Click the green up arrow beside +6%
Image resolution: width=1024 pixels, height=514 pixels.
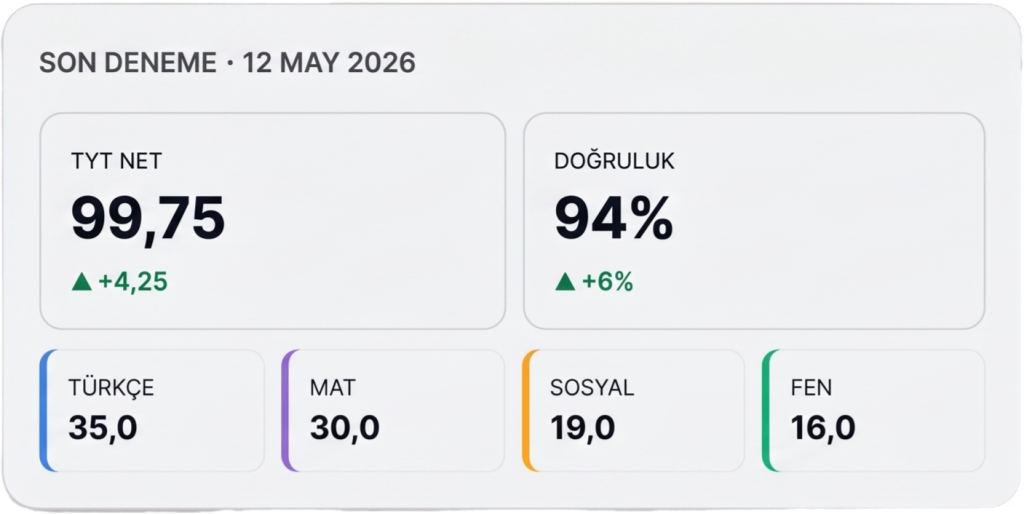point(565,282)
